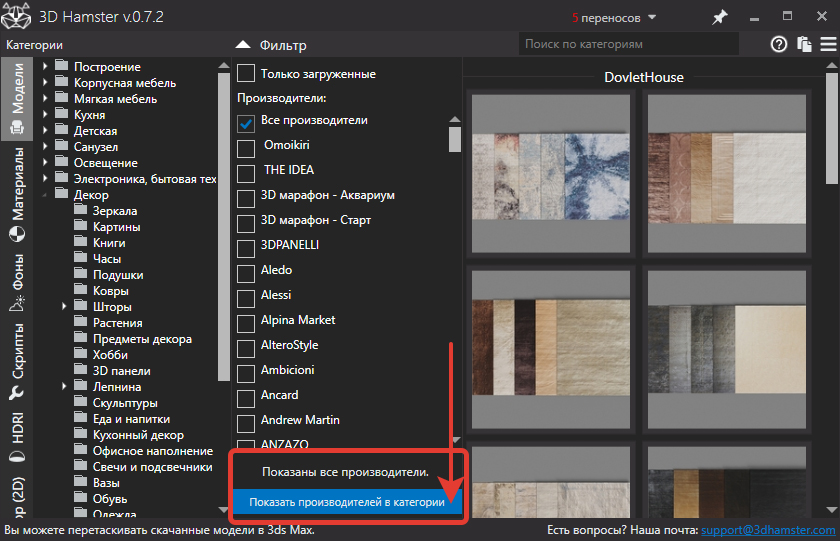Select the Предметы декора category
840x541 pixels.
pyautogui.click(x=142, y=339)
